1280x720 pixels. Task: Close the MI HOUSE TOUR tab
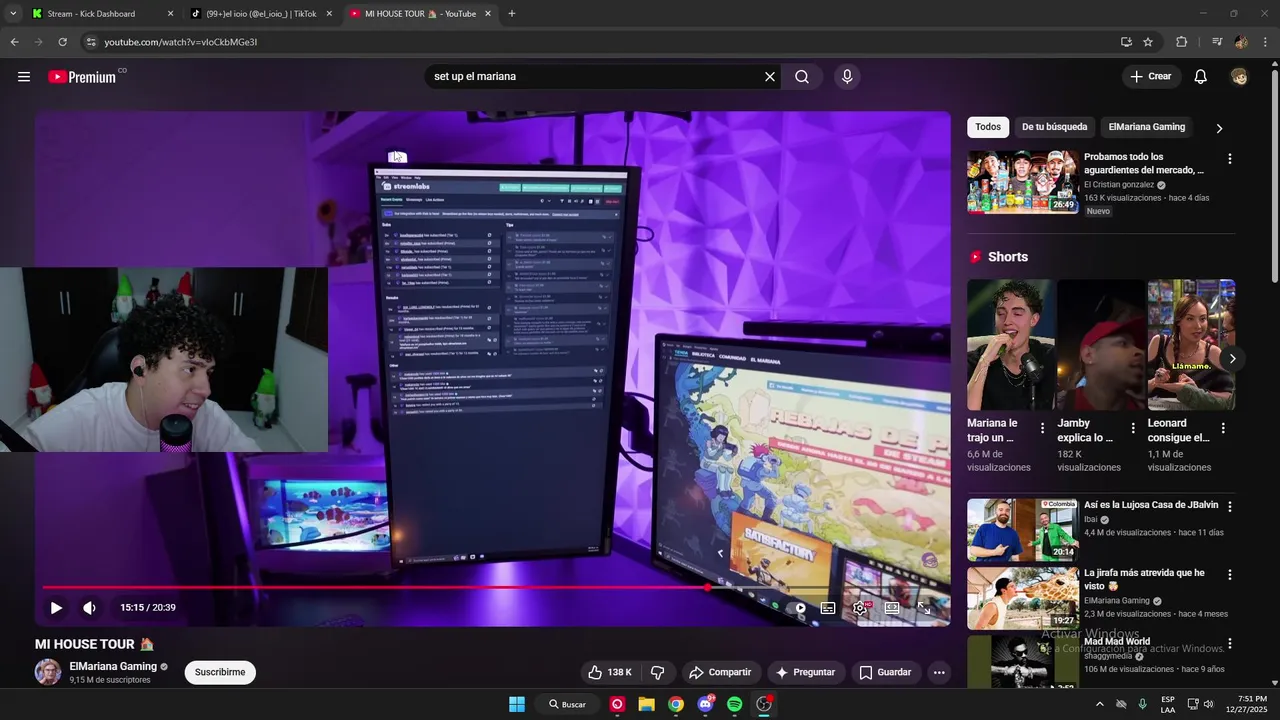coord(488,14)
